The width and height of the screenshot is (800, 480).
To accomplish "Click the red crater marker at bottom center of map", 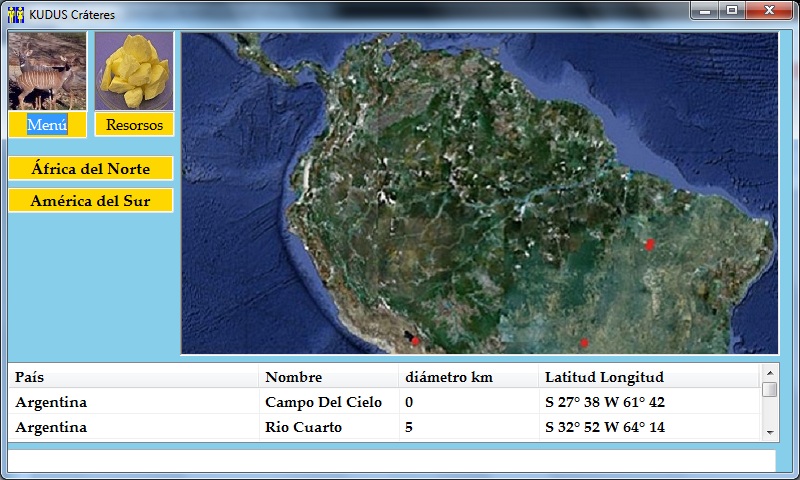I will pyautogui.click(x=585, y=343).
